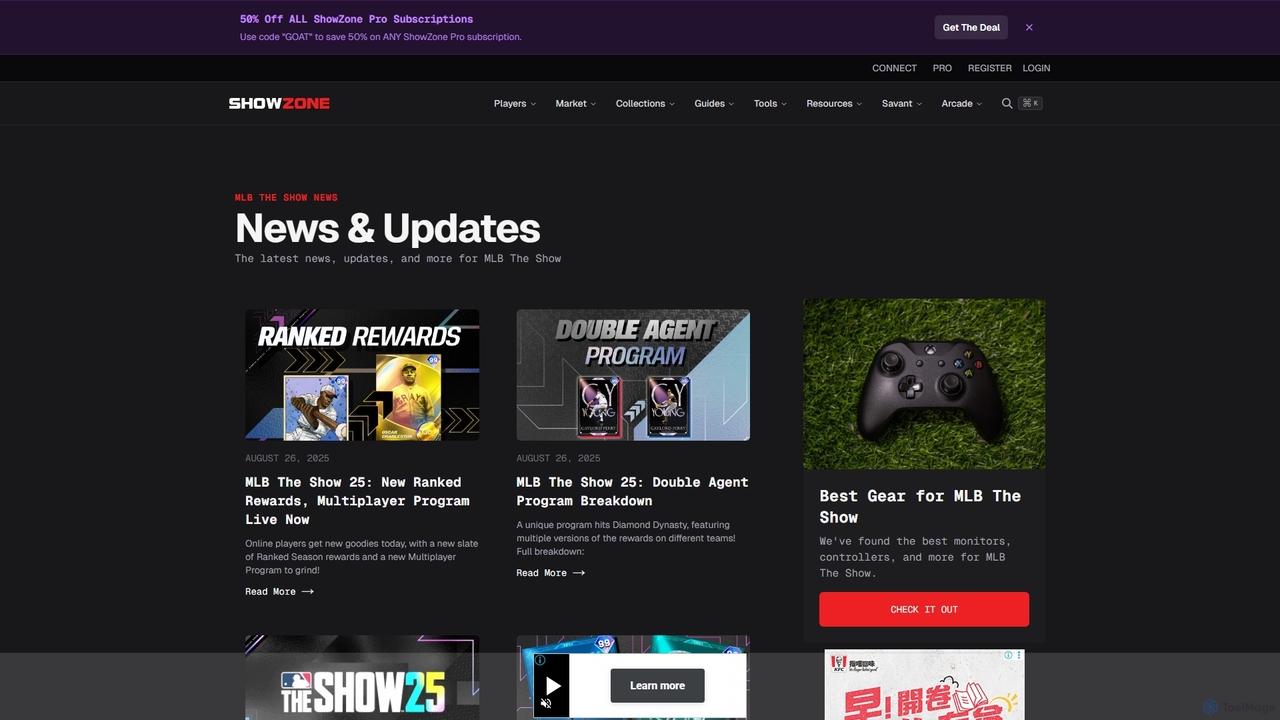Open the KFC ad banner
Viewport: 1280px width, 720px height.
[x=924, y=685]
